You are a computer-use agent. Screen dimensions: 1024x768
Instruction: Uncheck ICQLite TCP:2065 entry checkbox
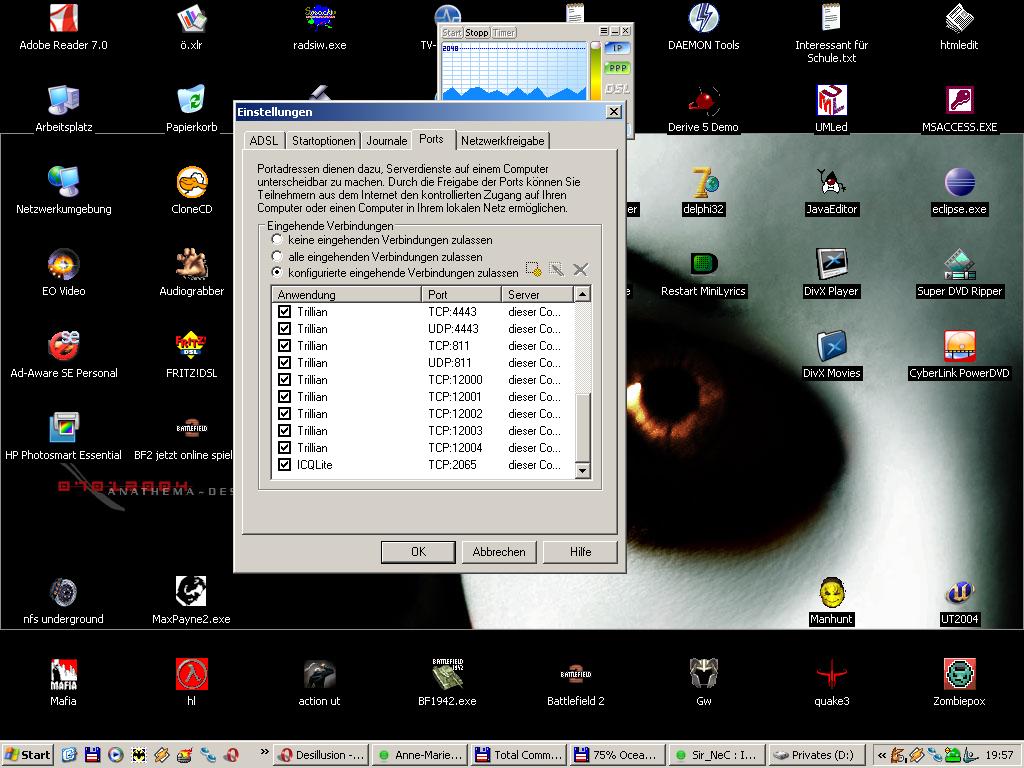(x=284, y=464)
